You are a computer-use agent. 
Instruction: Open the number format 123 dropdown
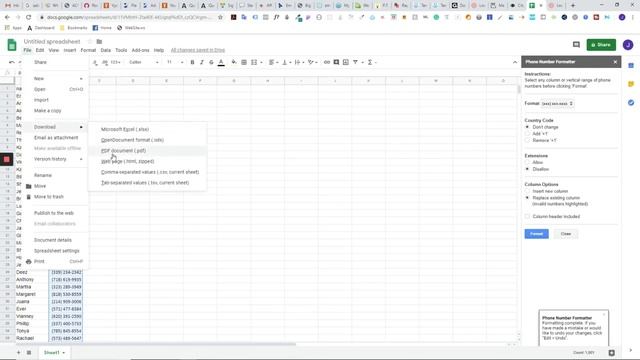pyautogui.click(x=116, y=62)
